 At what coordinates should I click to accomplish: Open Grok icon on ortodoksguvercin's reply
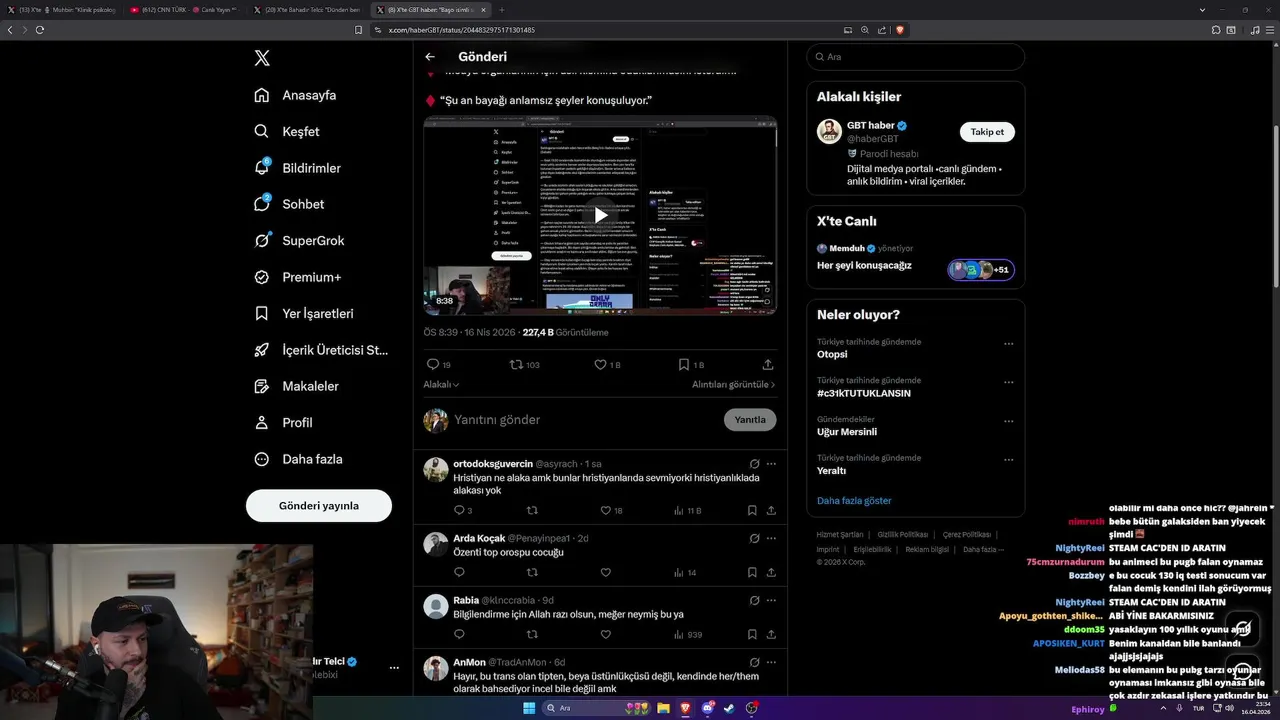click(x=754, y=464)
